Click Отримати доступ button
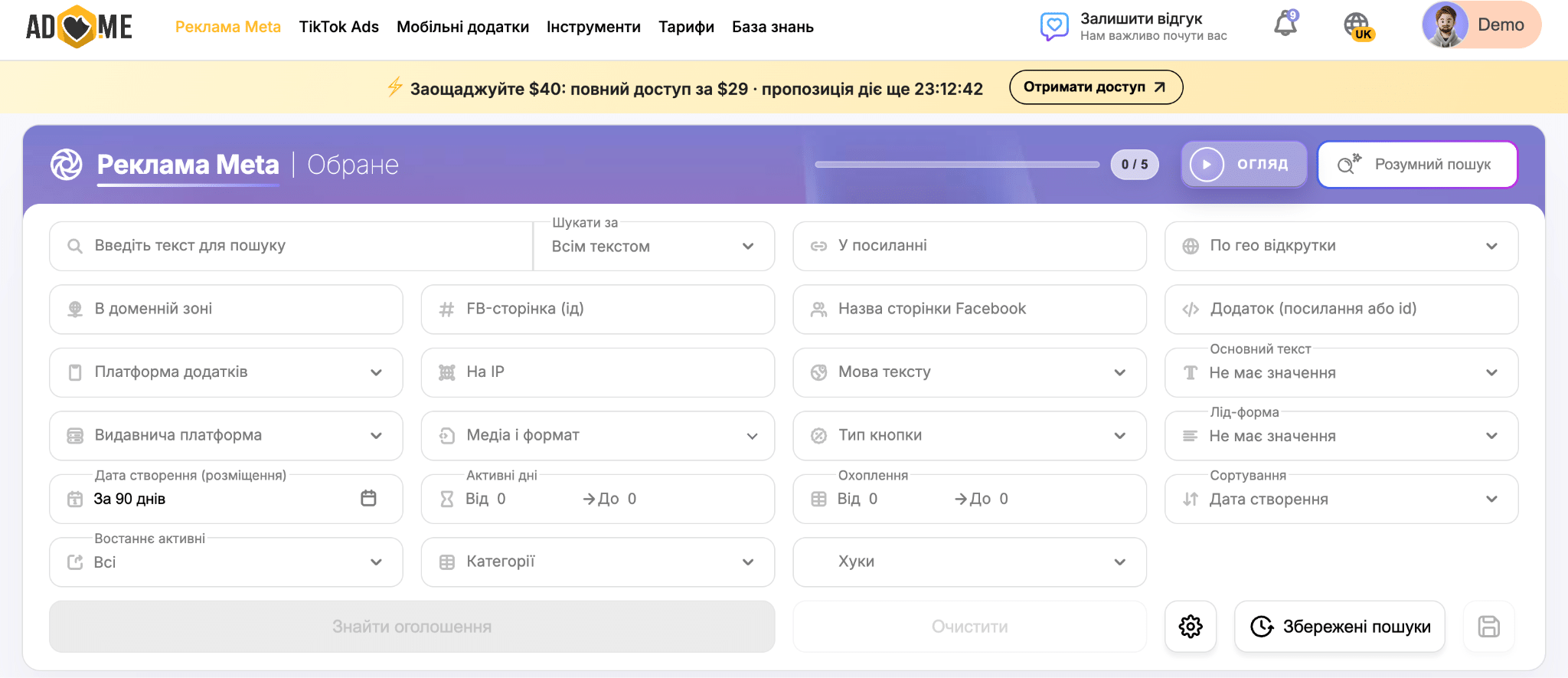Image resolution: width=1568 pixels, height=678 pixels. point(1096,87)
